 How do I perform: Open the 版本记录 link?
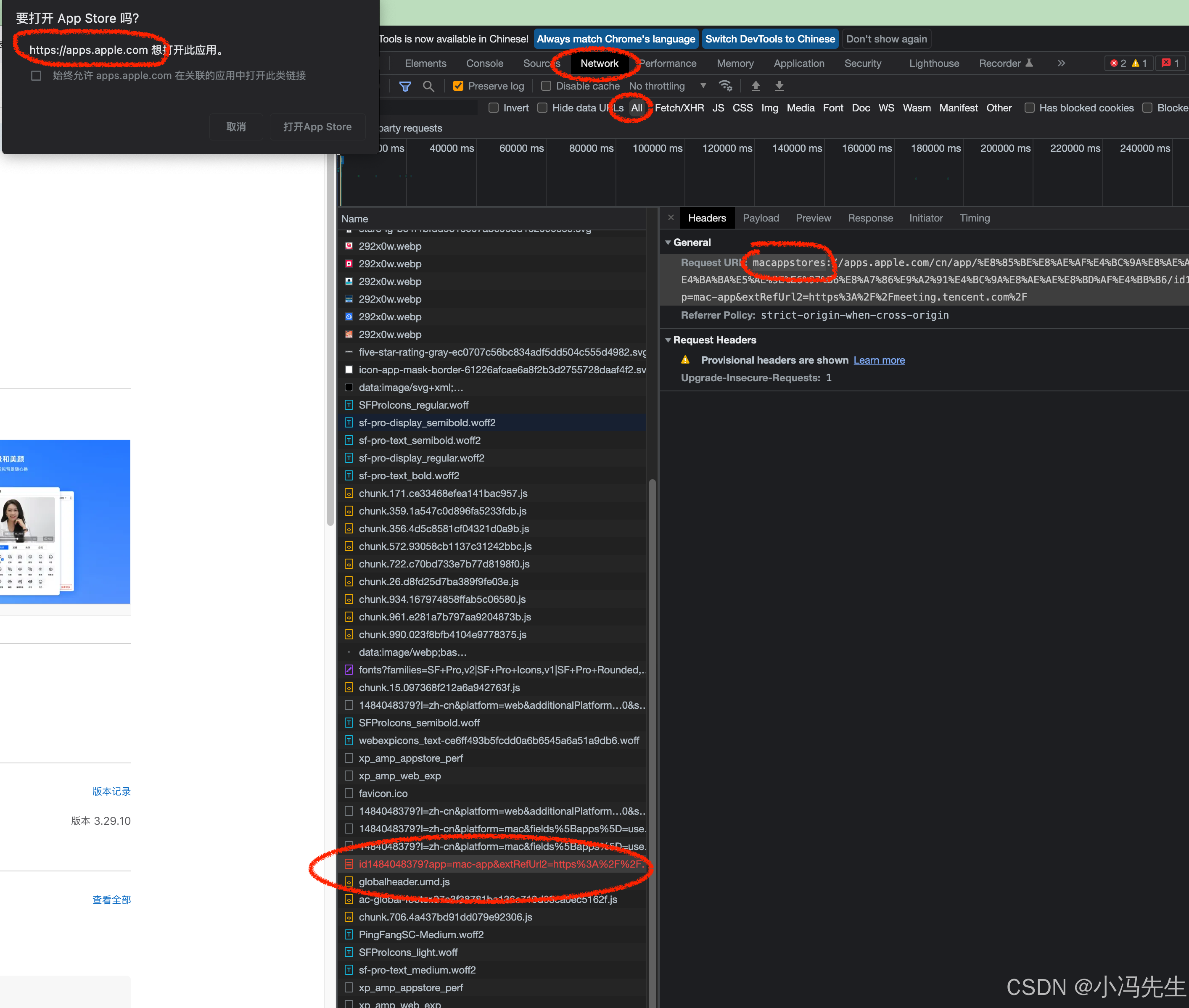coord(111,792)
